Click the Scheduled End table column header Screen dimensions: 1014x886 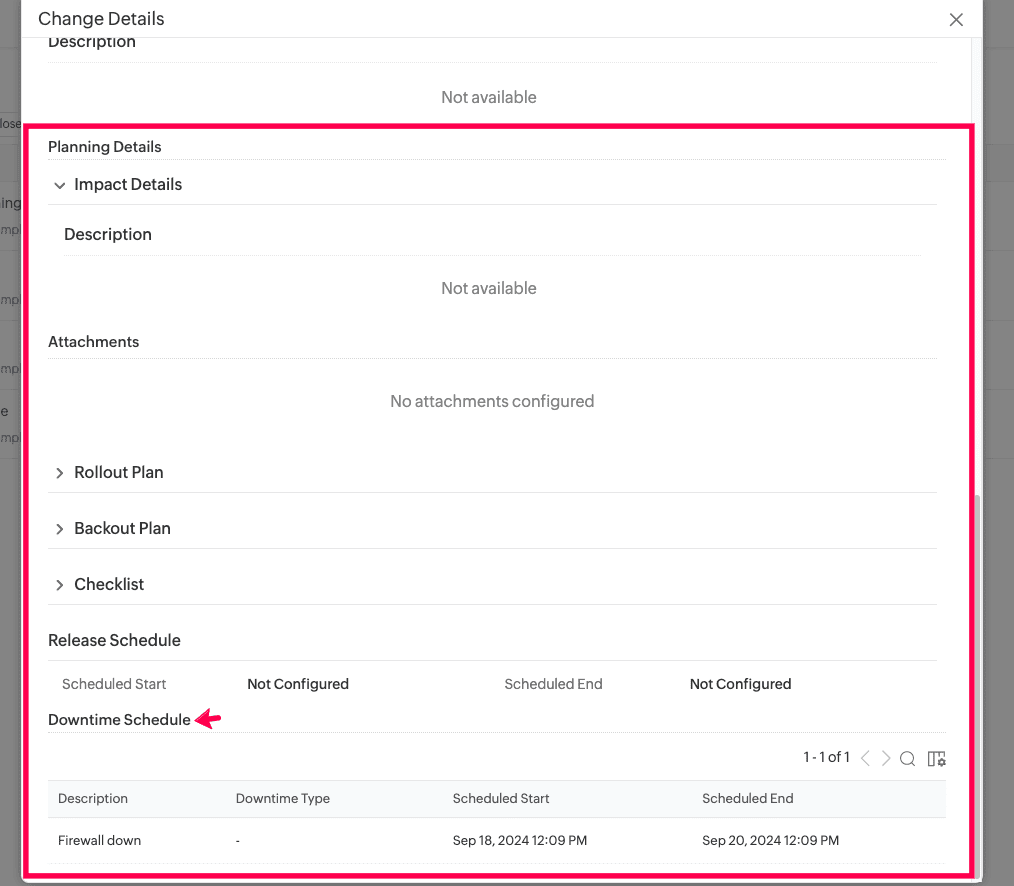coord(747,799)
